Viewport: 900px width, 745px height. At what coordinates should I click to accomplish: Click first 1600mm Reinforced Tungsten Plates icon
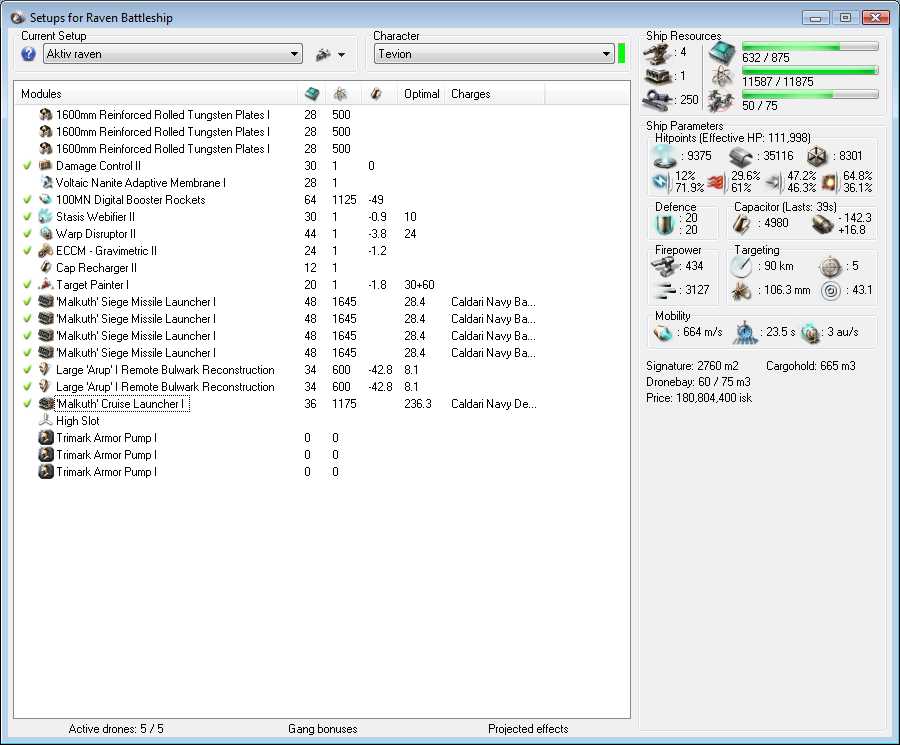click(45, 115)
